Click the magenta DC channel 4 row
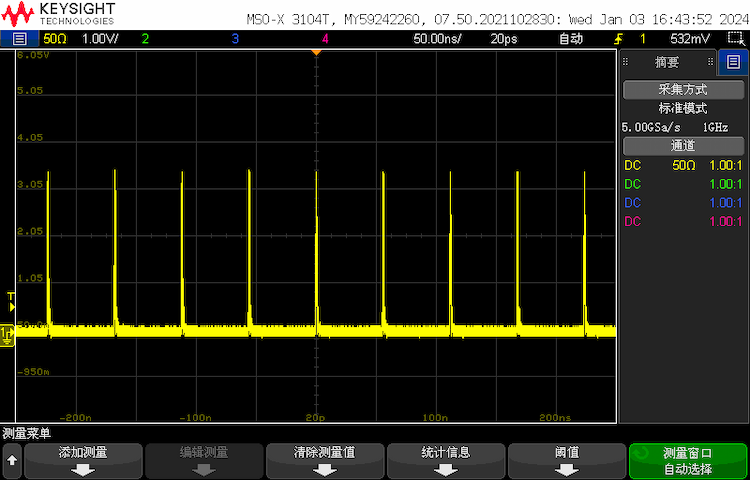 683,222
